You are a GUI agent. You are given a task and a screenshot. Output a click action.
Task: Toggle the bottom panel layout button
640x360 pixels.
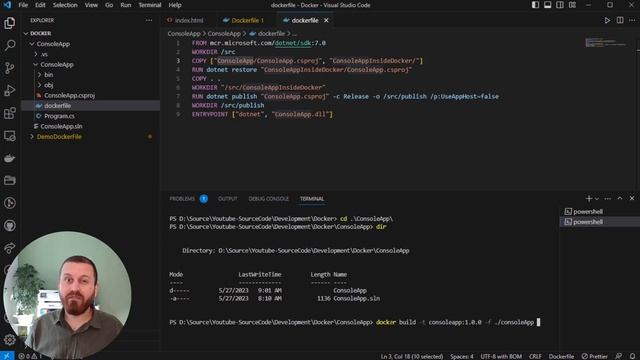point(547,5)
